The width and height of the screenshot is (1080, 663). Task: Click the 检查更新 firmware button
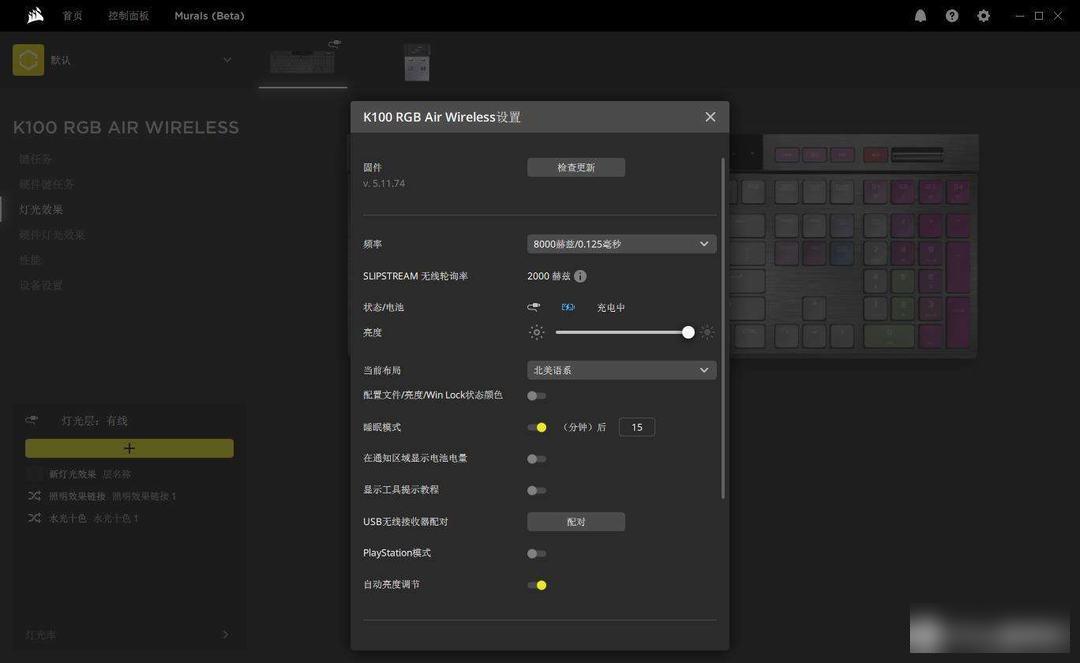tap(576, 167)
